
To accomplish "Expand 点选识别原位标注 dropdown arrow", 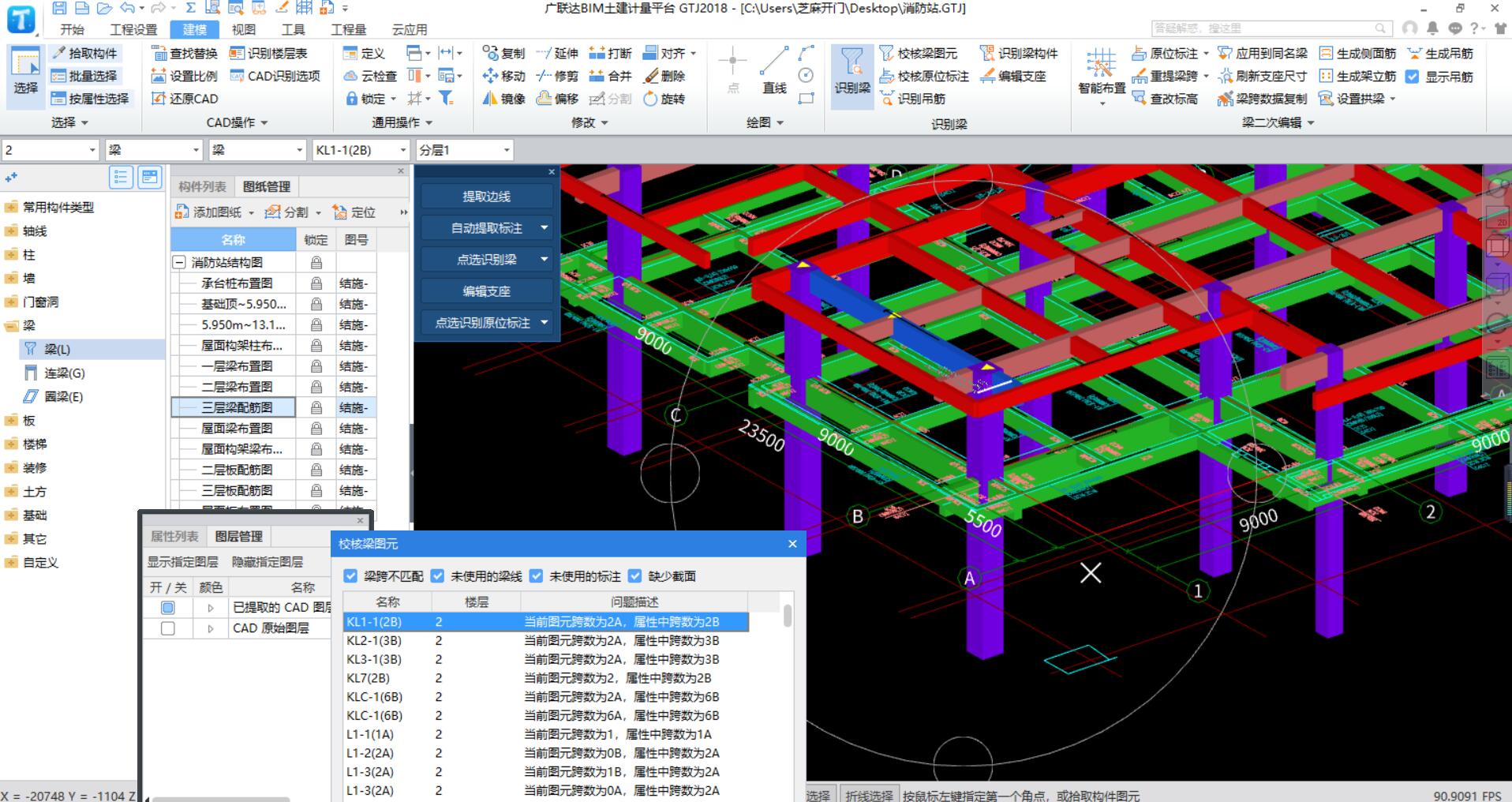I will (545, 323).
